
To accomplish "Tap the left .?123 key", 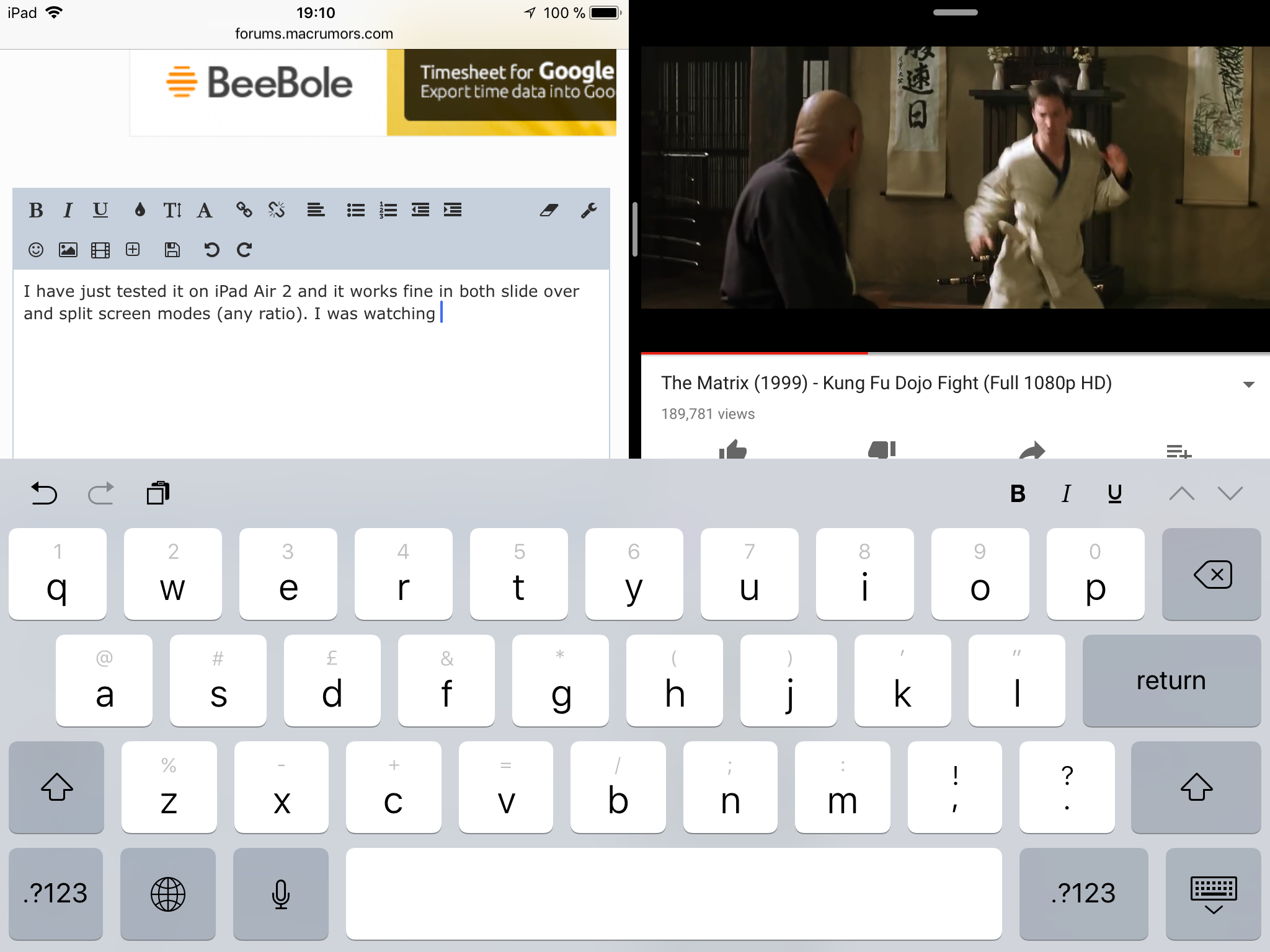I will coord(56,894).
